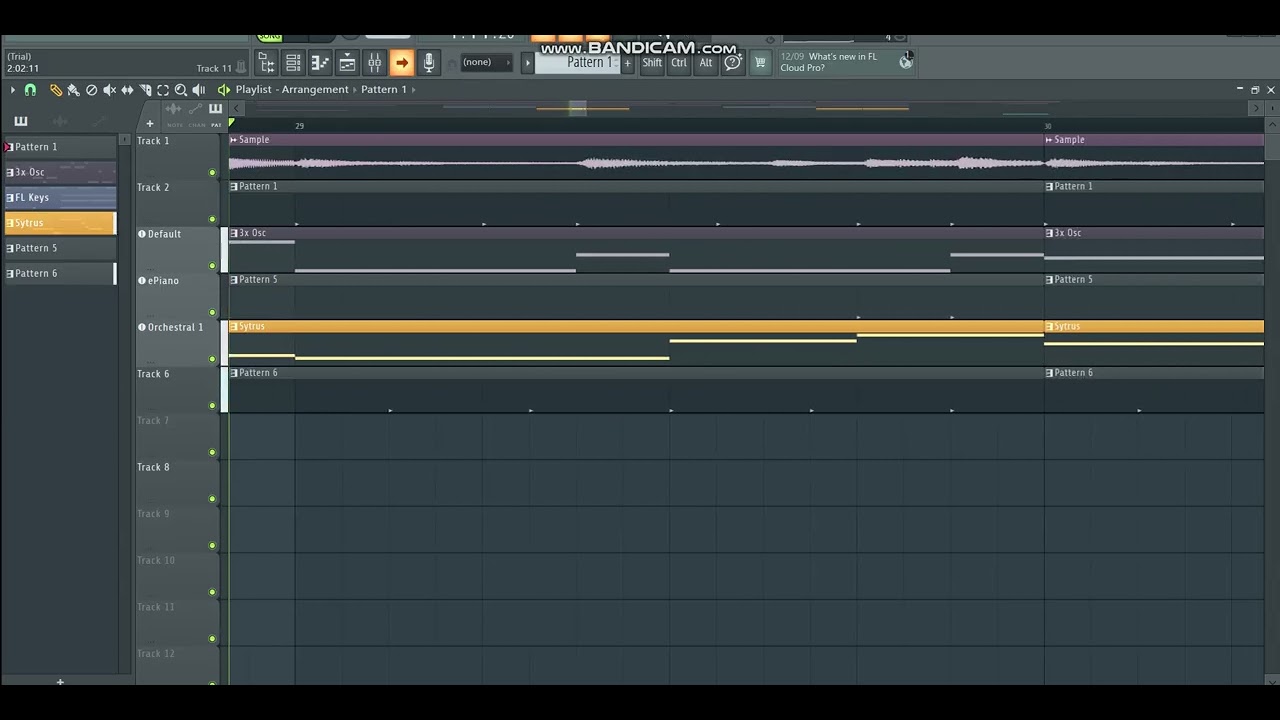Mute the Default track green switch

tap(212, 266)
